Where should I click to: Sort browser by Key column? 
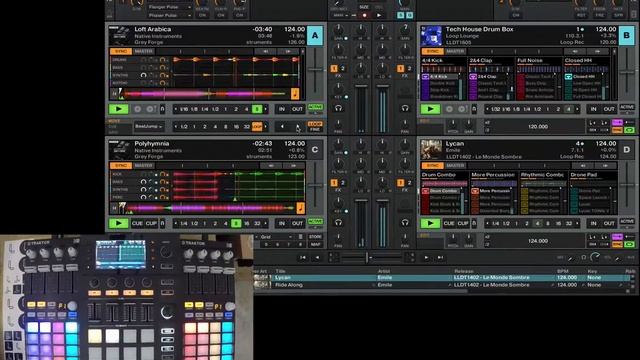click(592, 271)
